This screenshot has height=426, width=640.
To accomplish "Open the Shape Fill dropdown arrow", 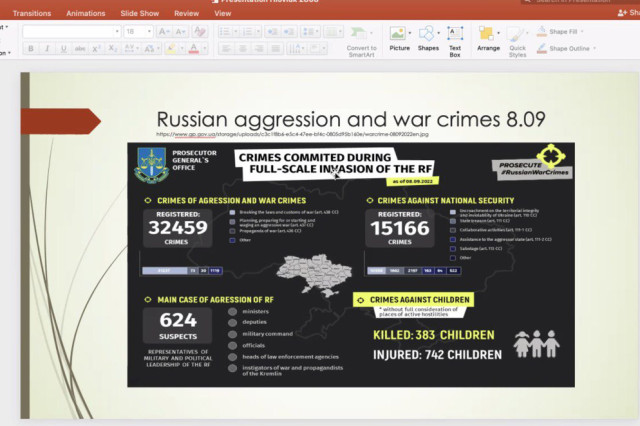I will (x=582, y=31).
